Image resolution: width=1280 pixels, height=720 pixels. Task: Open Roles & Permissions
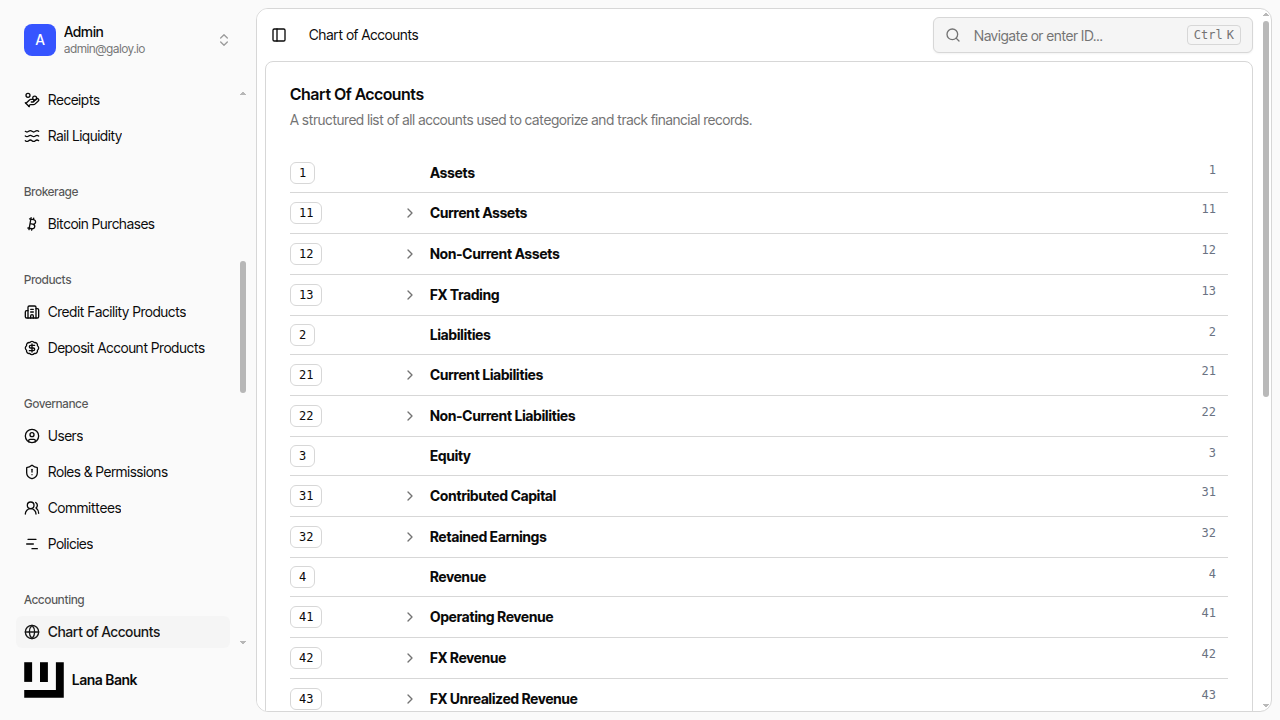point(123,472)
